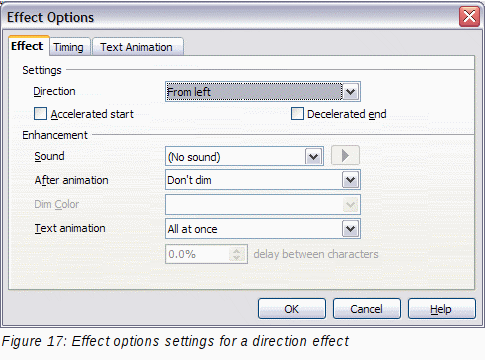Expand the Sound dropdown list
The height and width of the screenshot is (360, 485).
click(314, 156)
